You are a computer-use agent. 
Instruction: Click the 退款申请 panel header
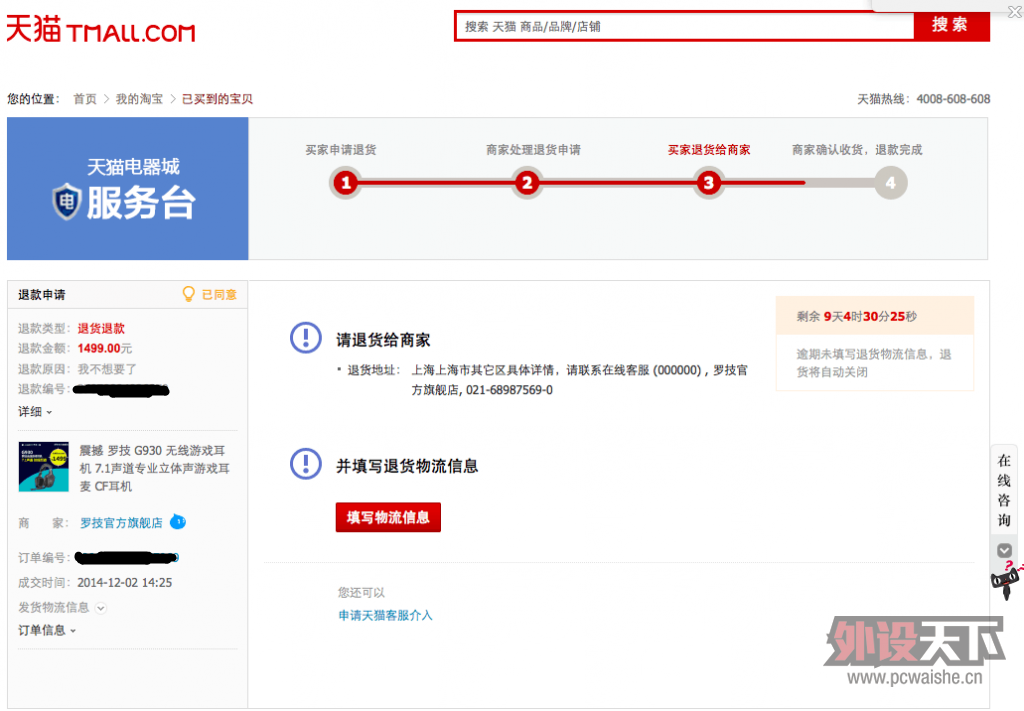128,294
